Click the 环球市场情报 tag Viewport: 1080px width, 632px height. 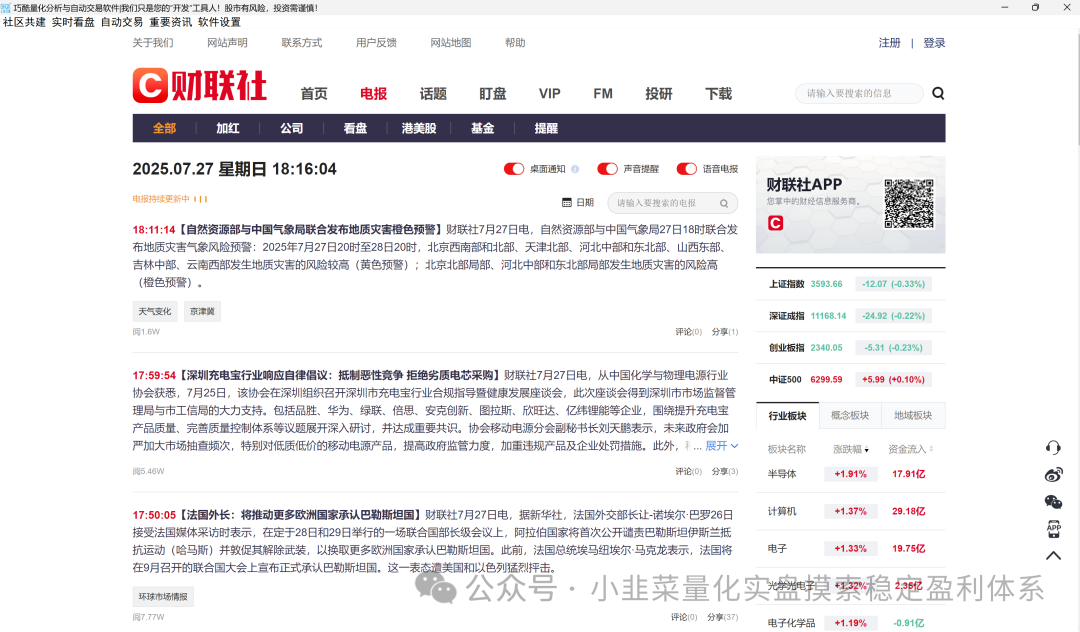click(x=163, y=597)
